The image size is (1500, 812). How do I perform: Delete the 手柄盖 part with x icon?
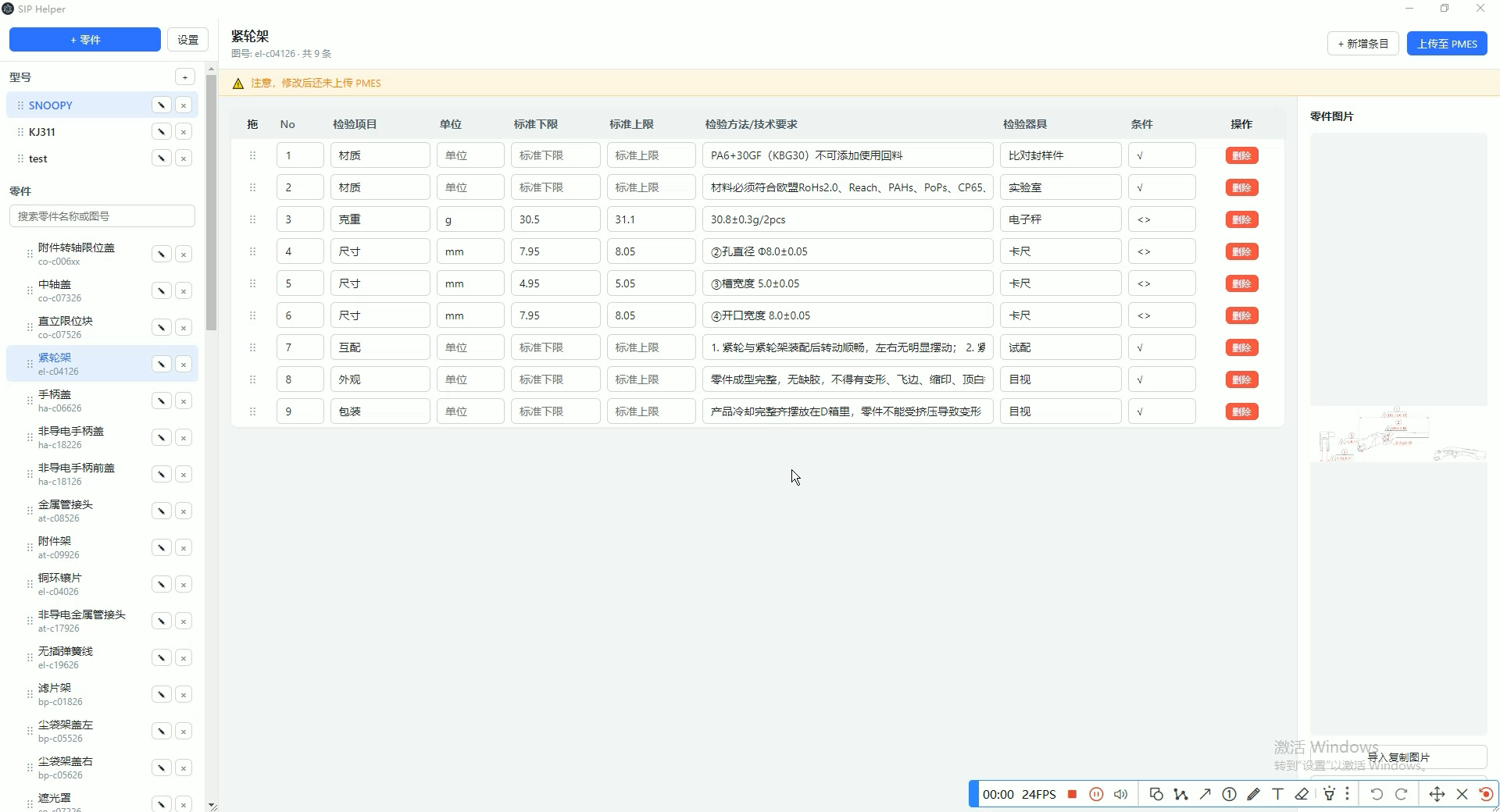tap(184, 401)
